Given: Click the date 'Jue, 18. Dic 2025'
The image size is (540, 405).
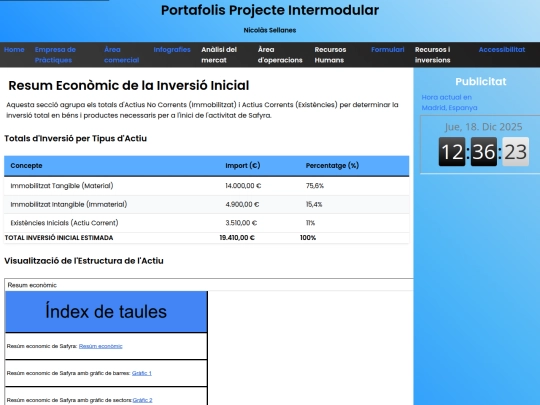Looking at the screenshot, I should [x=483, y=127].
